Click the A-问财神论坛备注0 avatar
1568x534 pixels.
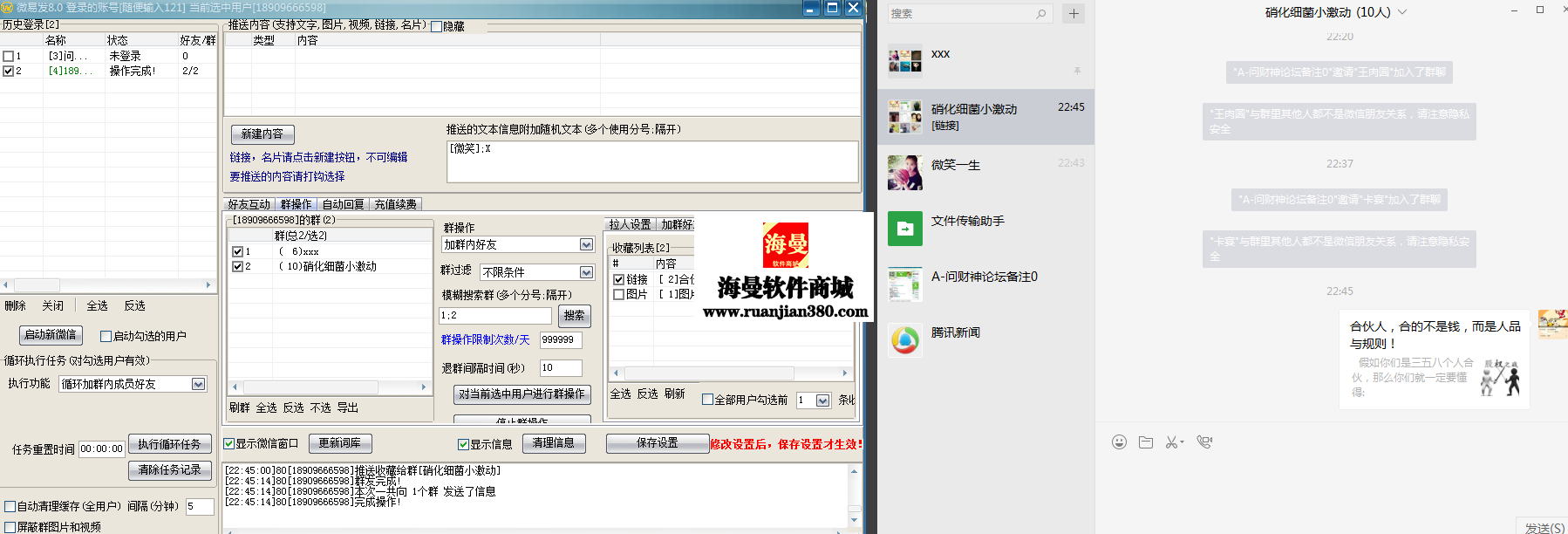click(905, 284)
